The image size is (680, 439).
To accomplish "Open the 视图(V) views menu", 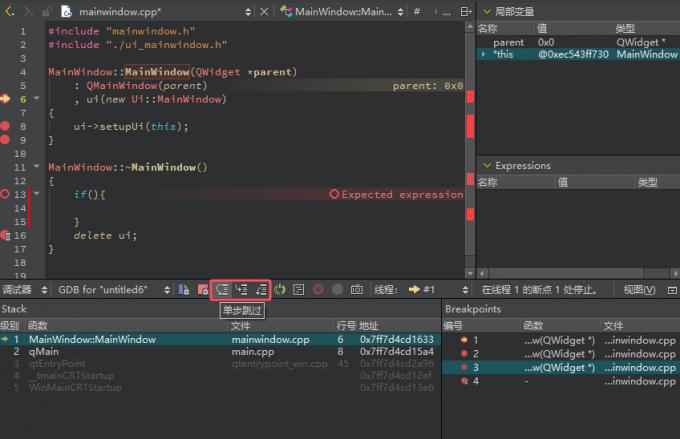I will point(639,289).
